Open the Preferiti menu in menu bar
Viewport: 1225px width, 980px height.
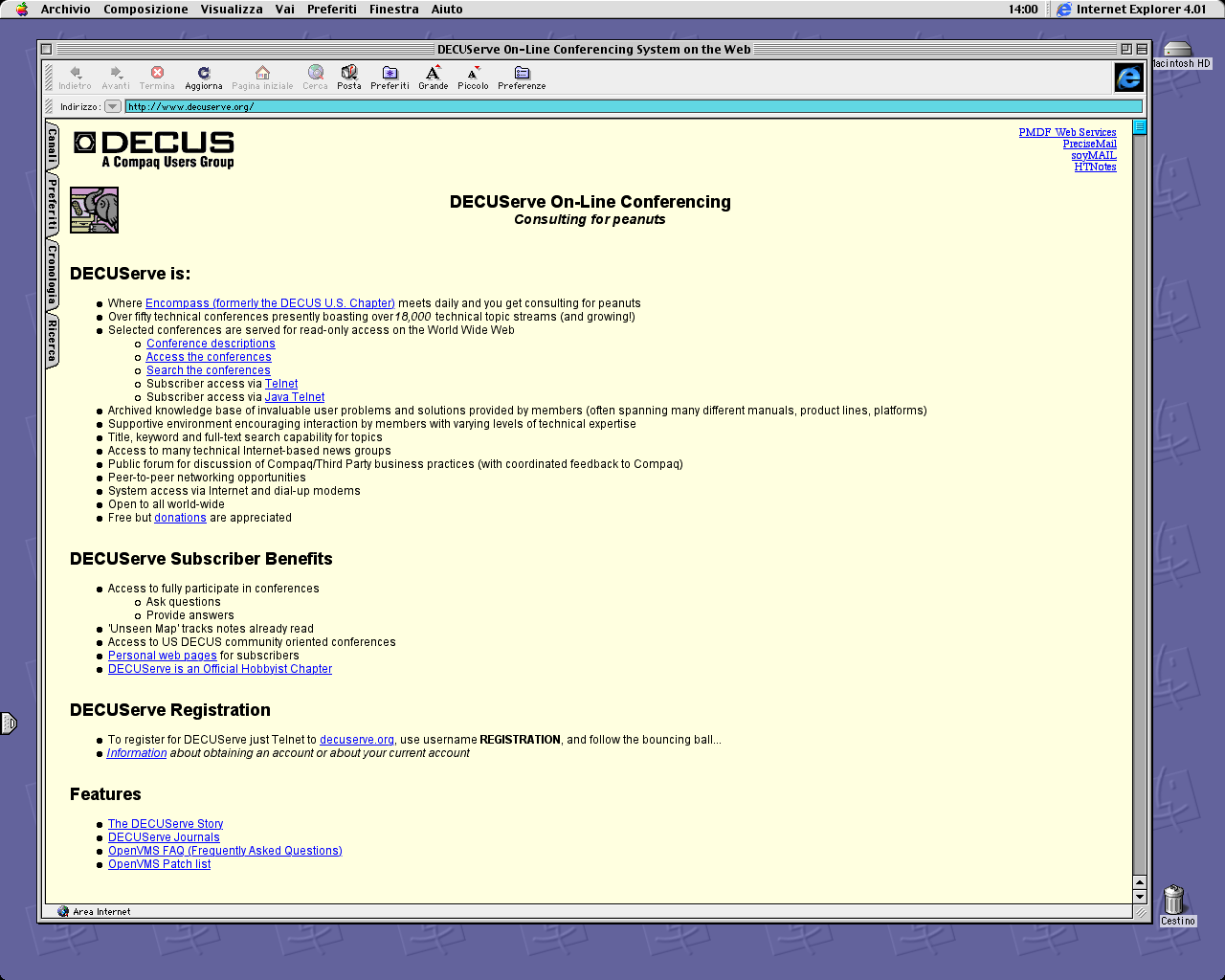(x=332, y=10)
